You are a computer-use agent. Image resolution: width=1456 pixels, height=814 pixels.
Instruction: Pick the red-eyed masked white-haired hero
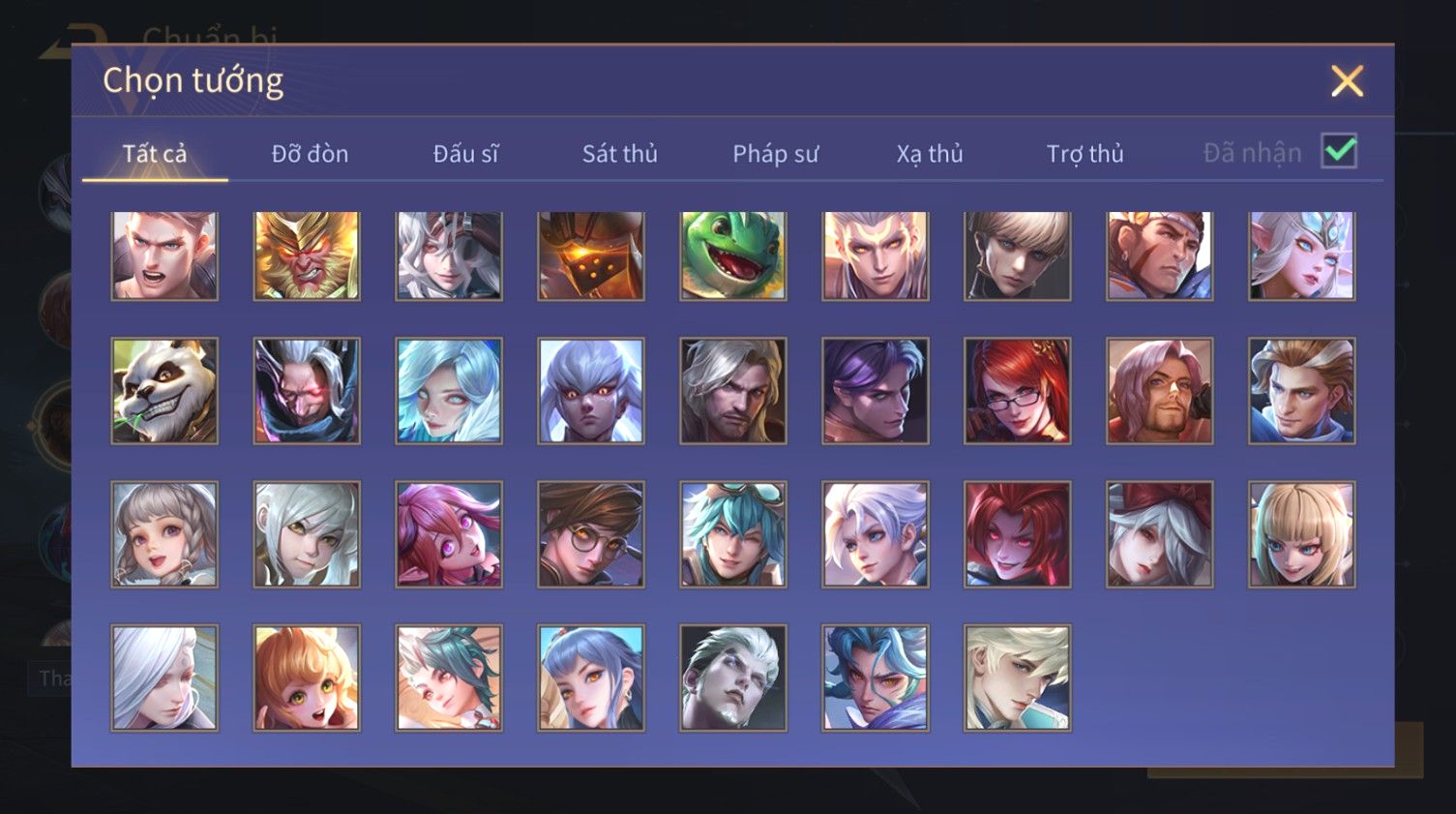[307, 391]
